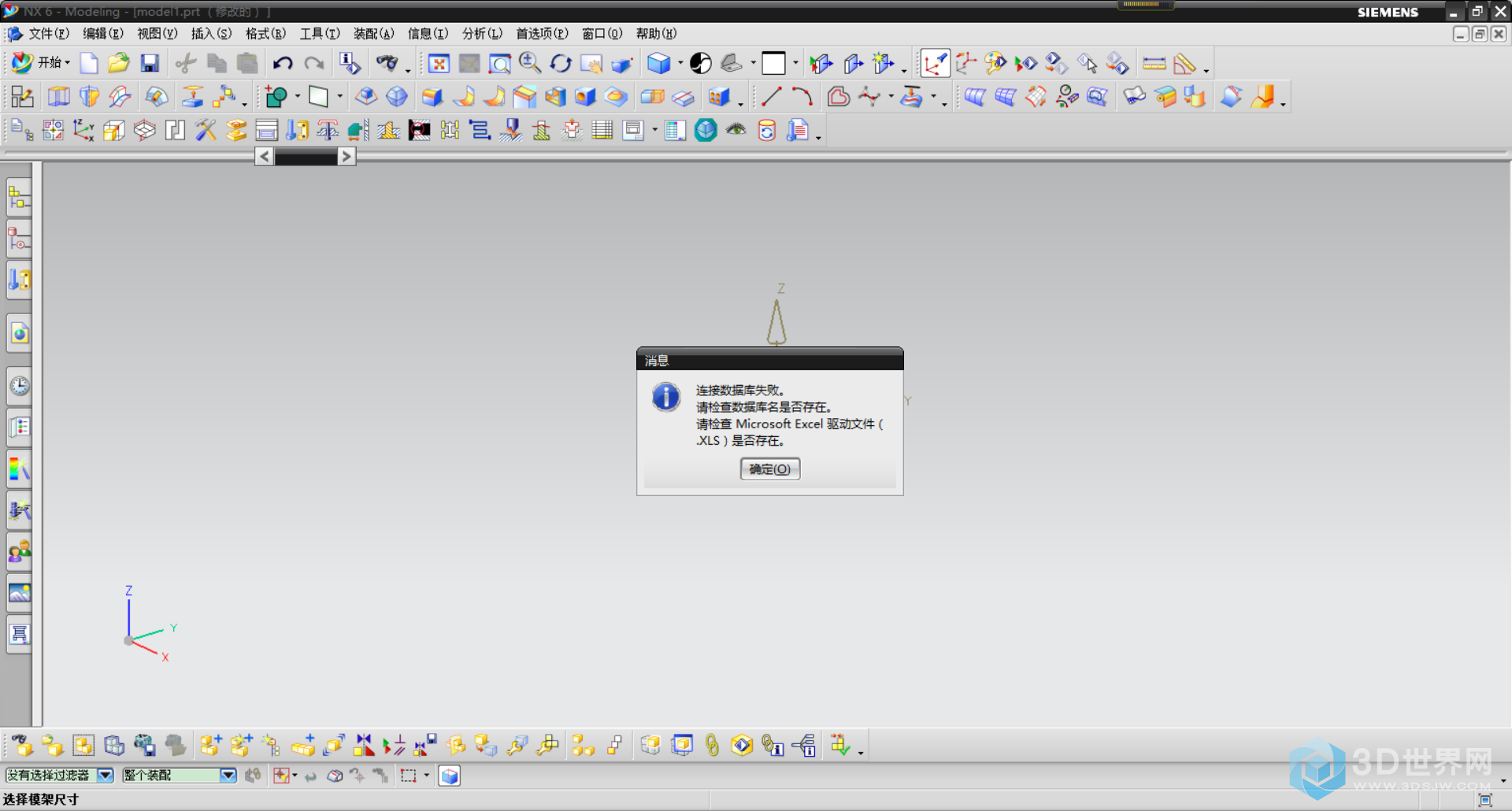
Task: Expand the rectangle selection mode dropdown arrow
Action: click(427, 776)
